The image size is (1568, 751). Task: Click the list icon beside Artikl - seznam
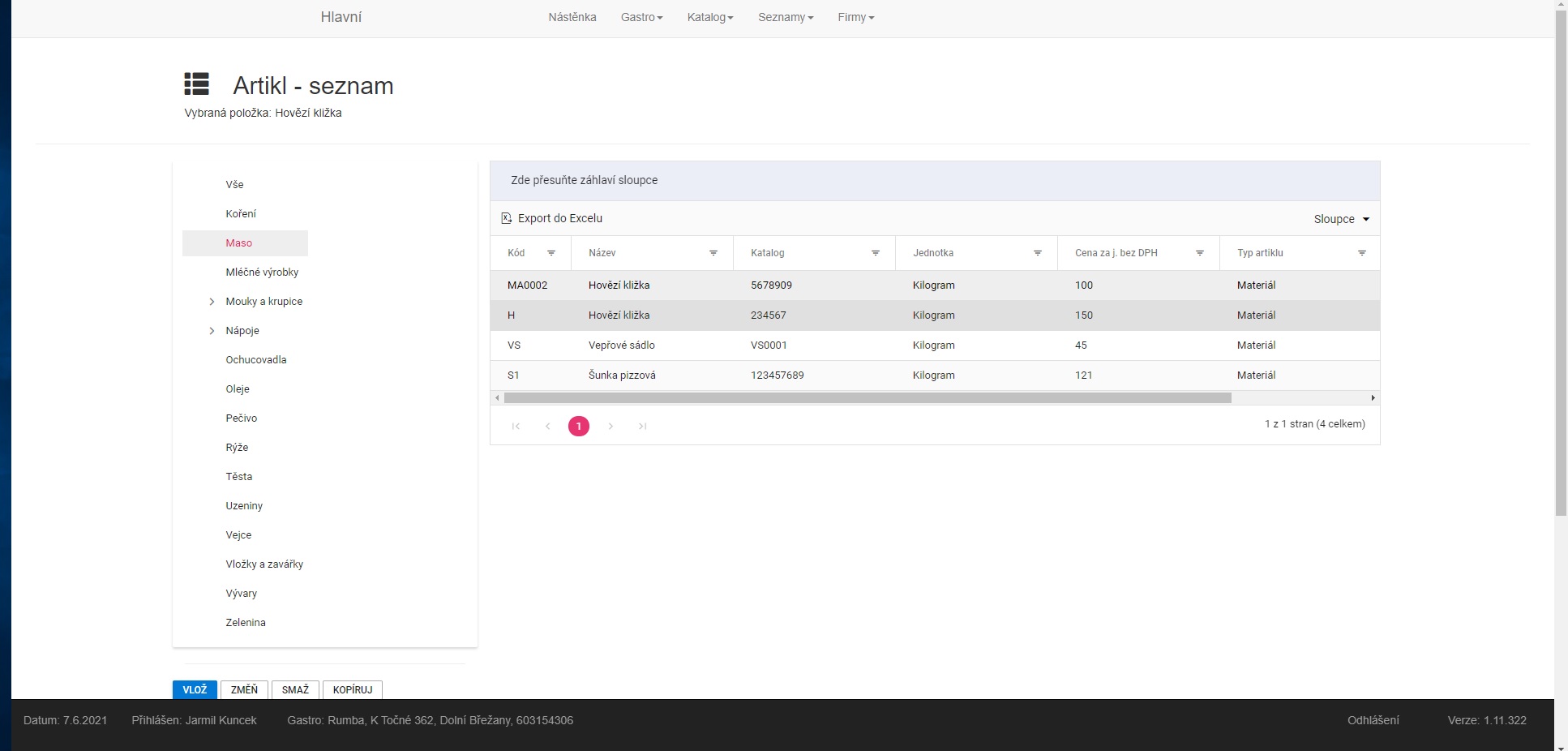tap(196, 84)
